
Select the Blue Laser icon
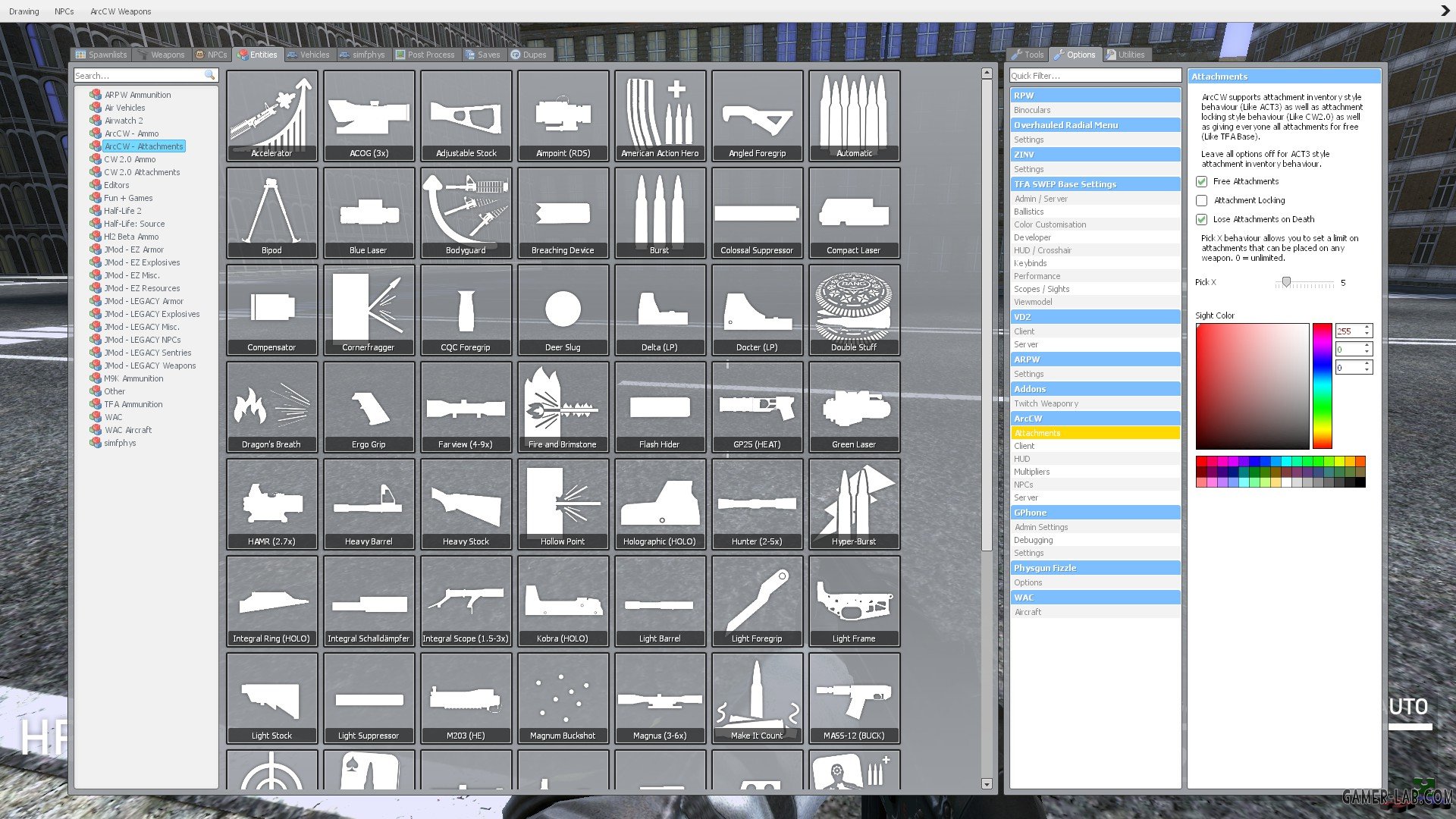369,212
